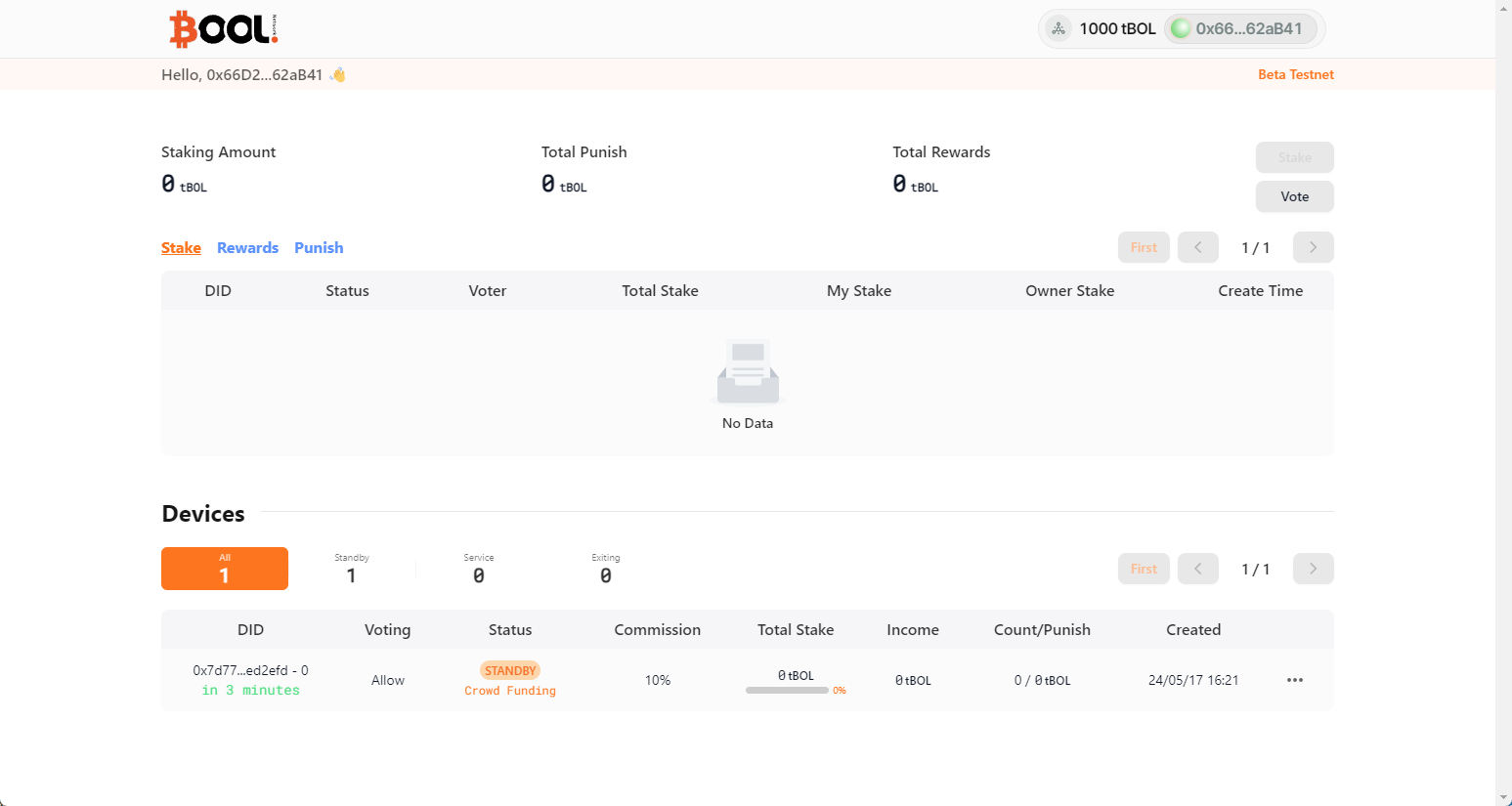Click device DID 0x7d77...ed2efd - 0

point(250,670)
